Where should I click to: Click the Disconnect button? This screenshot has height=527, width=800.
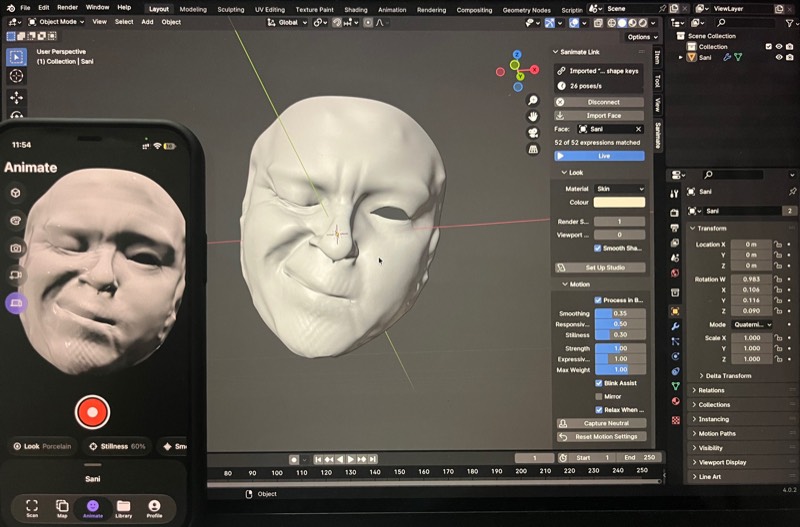[x=599, y=102]
